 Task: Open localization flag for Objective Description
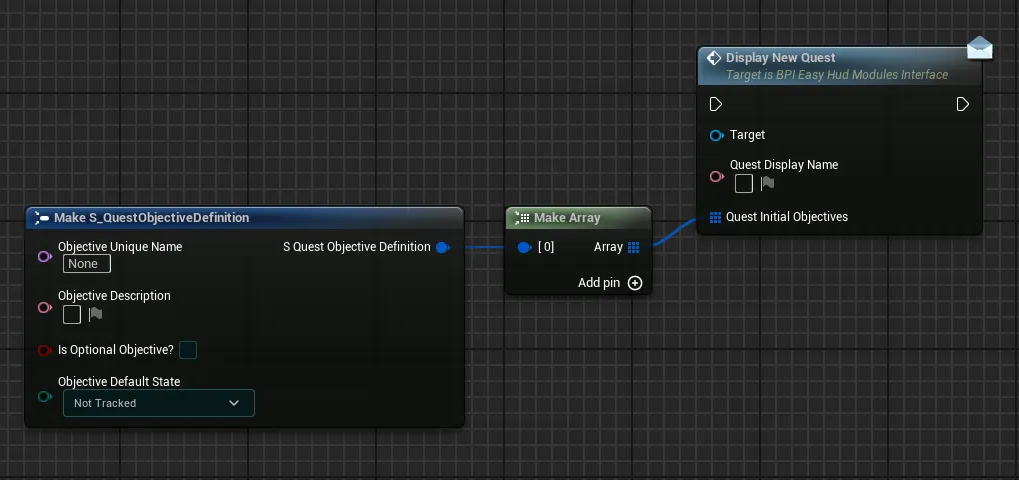coord(96,314)
